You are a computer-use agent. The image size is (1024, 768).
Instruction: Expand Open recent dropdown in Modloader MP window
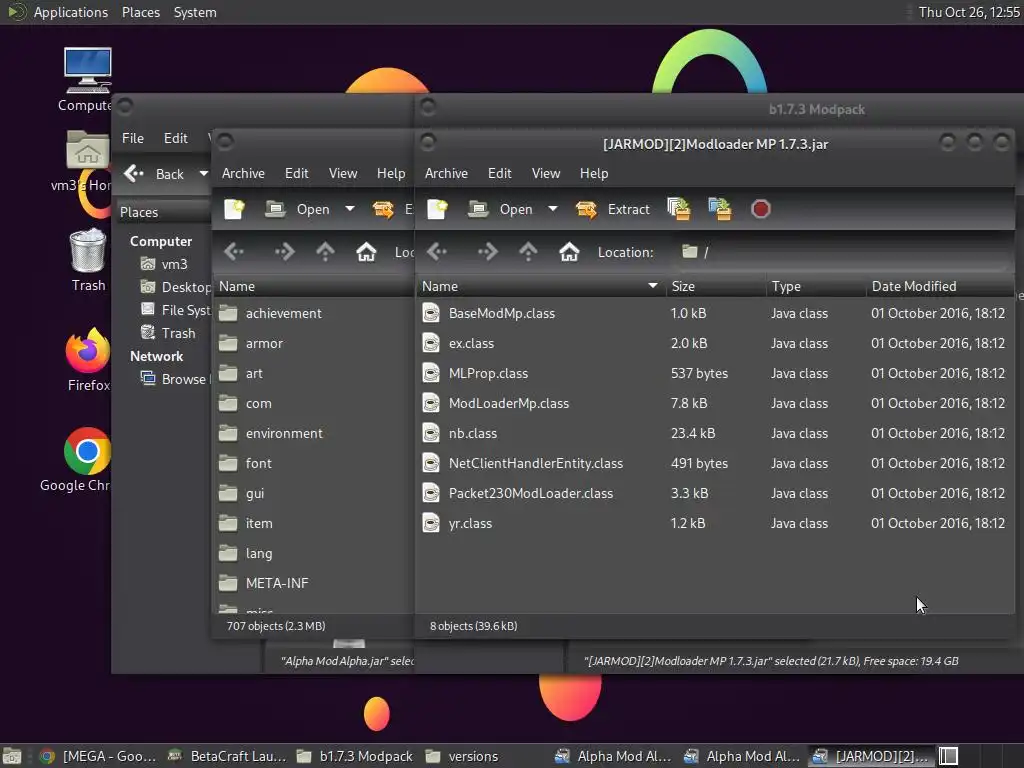(552, 209)
